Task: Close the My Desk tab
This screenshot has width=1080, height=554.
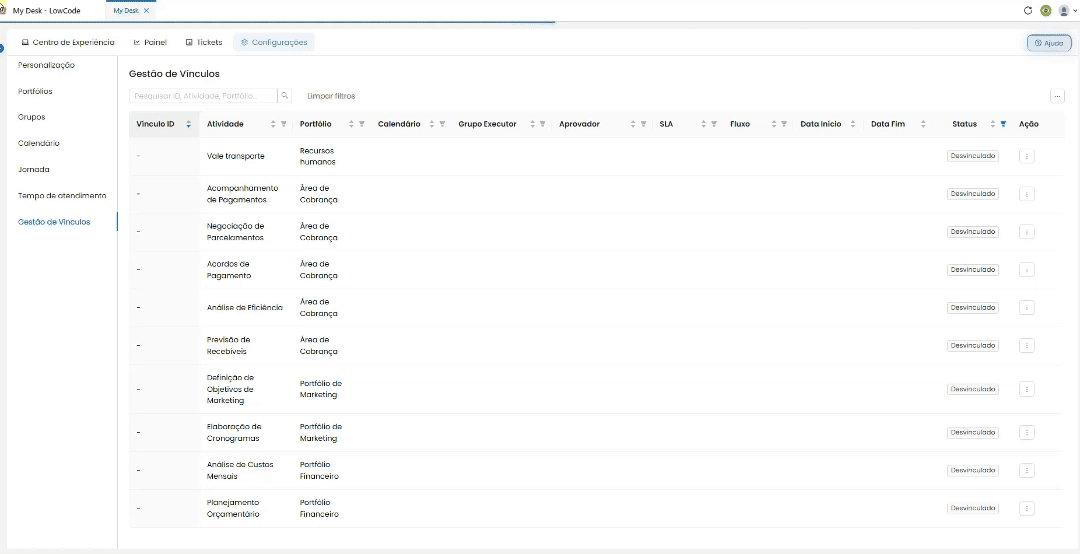Action: pos(146,11)
